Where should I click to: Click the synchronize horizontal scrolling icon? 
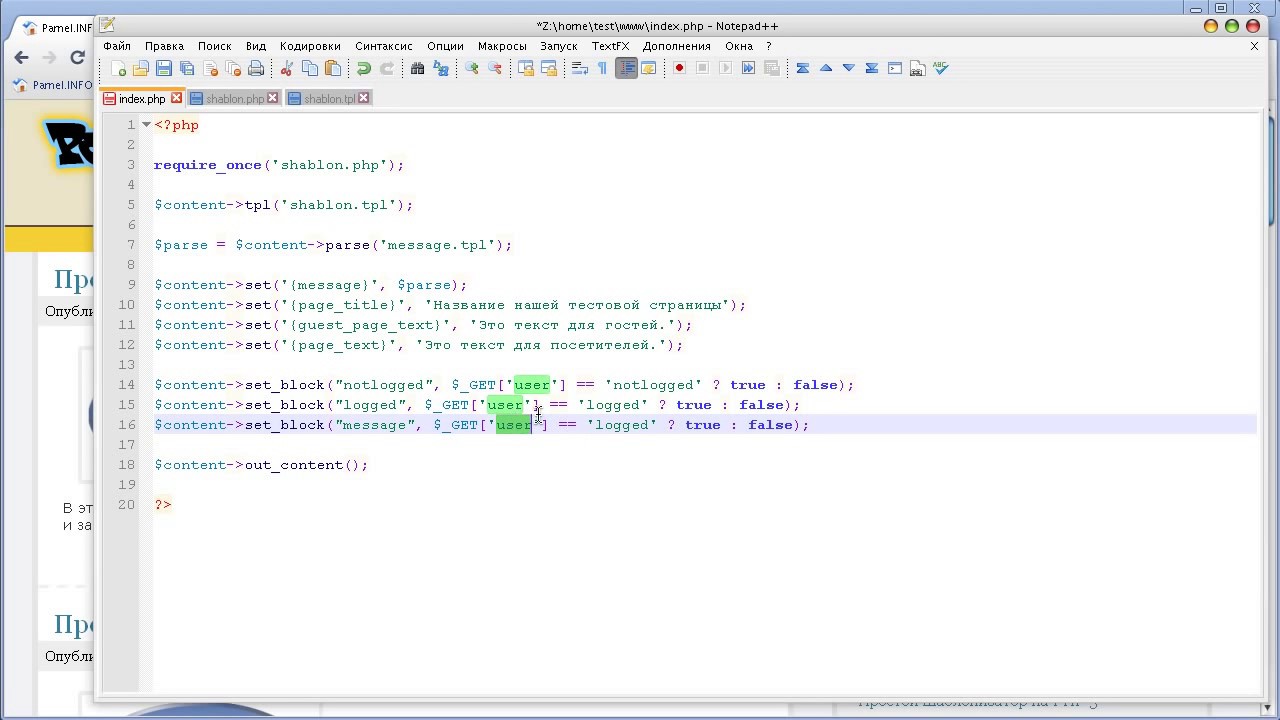point(549,68)
